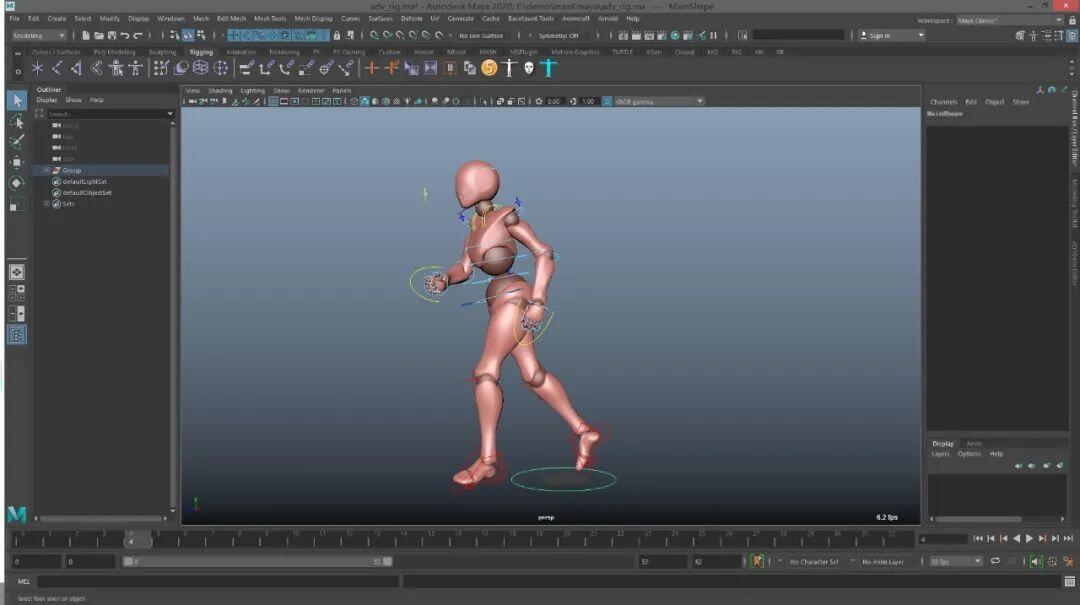Open the Deform menu
1080x605 pixels.
pos(411,18)
